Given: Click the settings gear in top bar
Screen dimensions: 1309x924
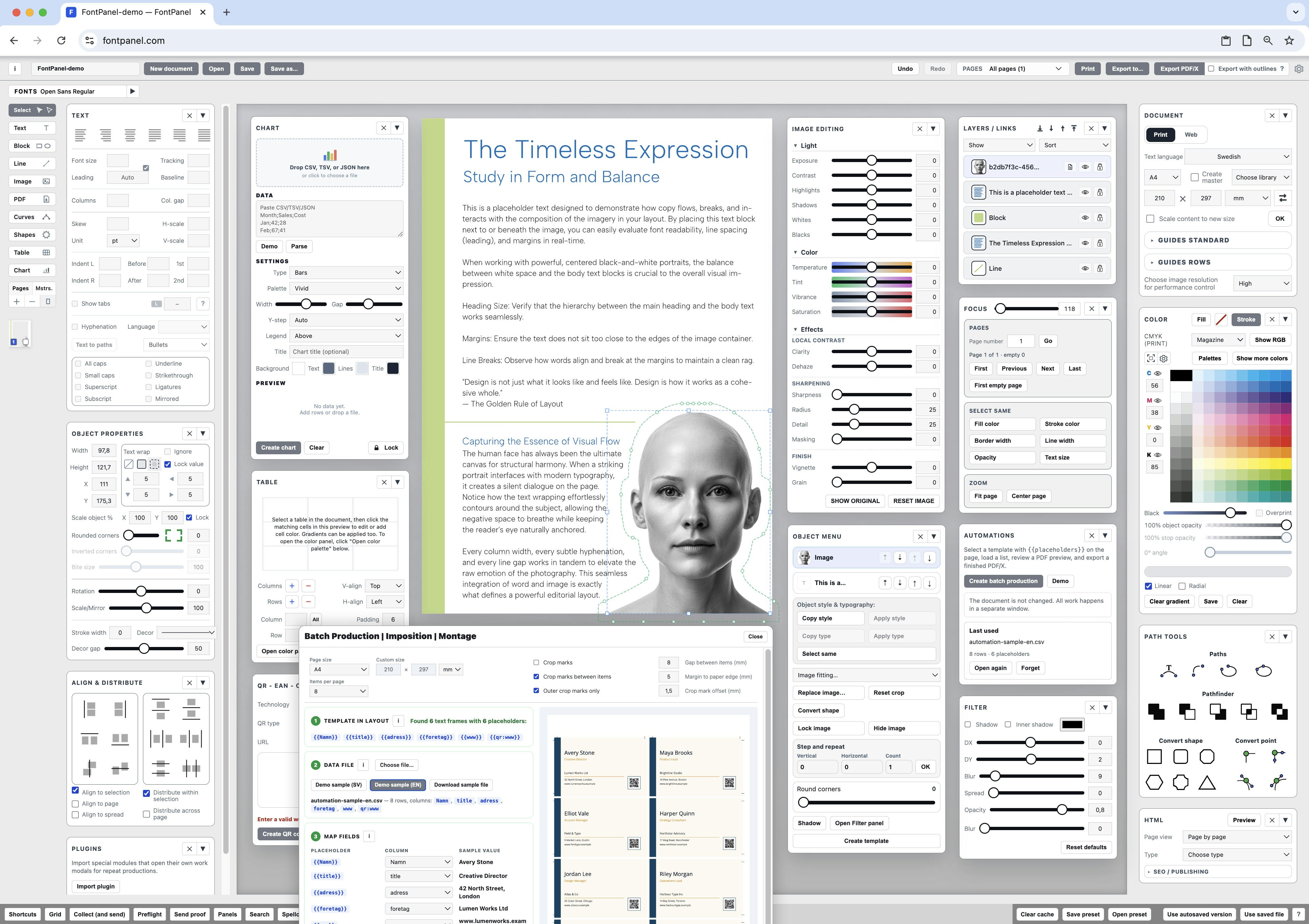Looking at the screenshot, I should pyautogui.click(x=1299, y=69).
